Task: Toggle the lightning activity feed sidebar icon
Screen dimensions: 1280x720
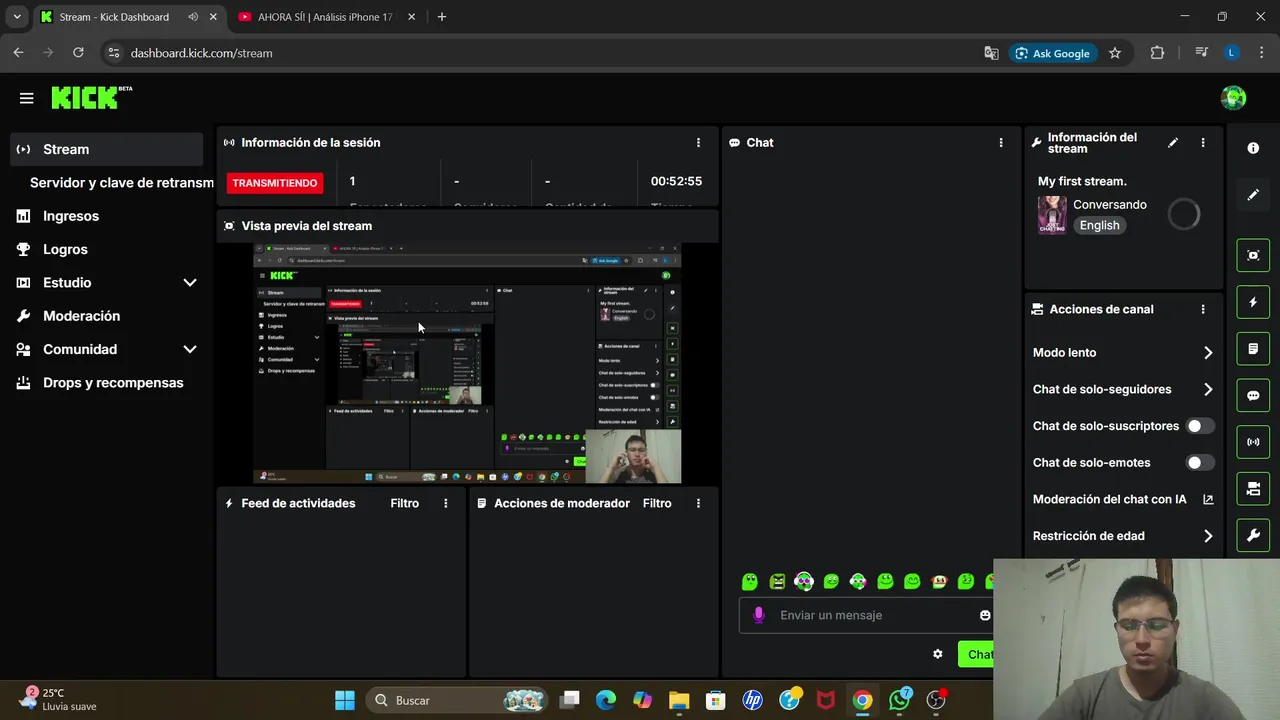Action: [1253, 302]
